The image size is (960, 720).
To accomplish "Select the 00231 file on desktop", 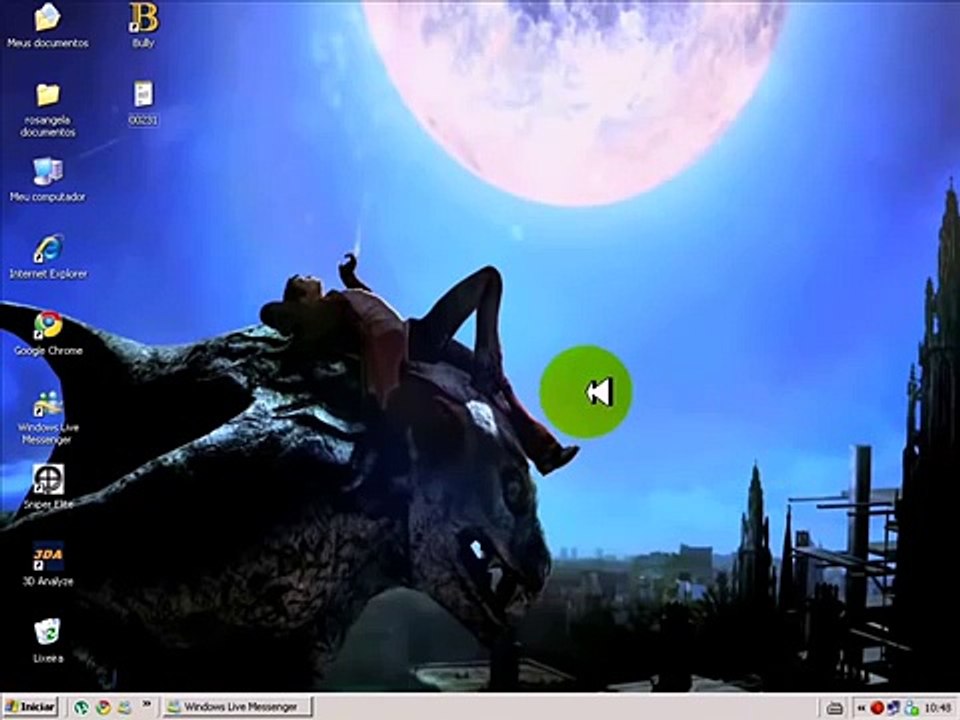I will (143, 103).
